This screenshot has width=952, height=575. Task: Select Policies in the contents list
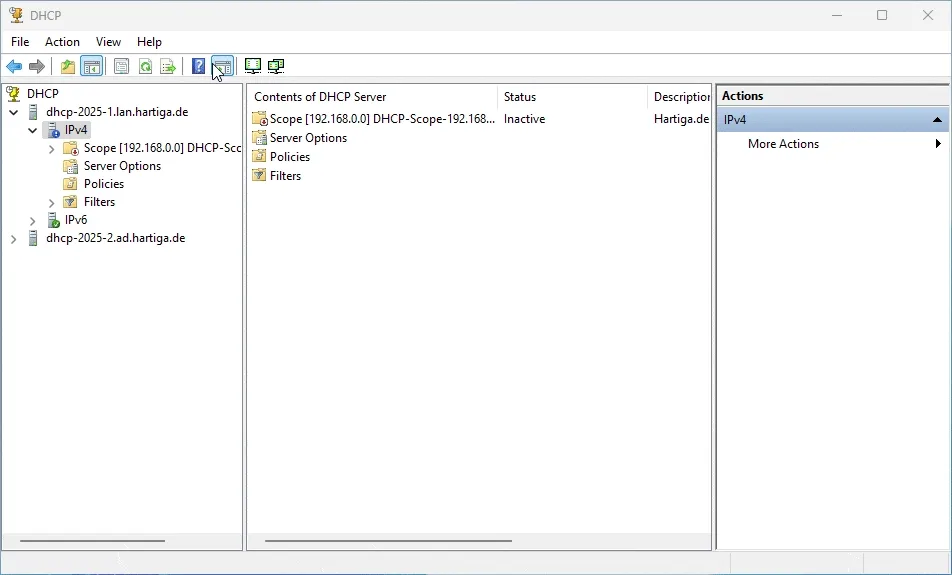[x=290, y=157]
